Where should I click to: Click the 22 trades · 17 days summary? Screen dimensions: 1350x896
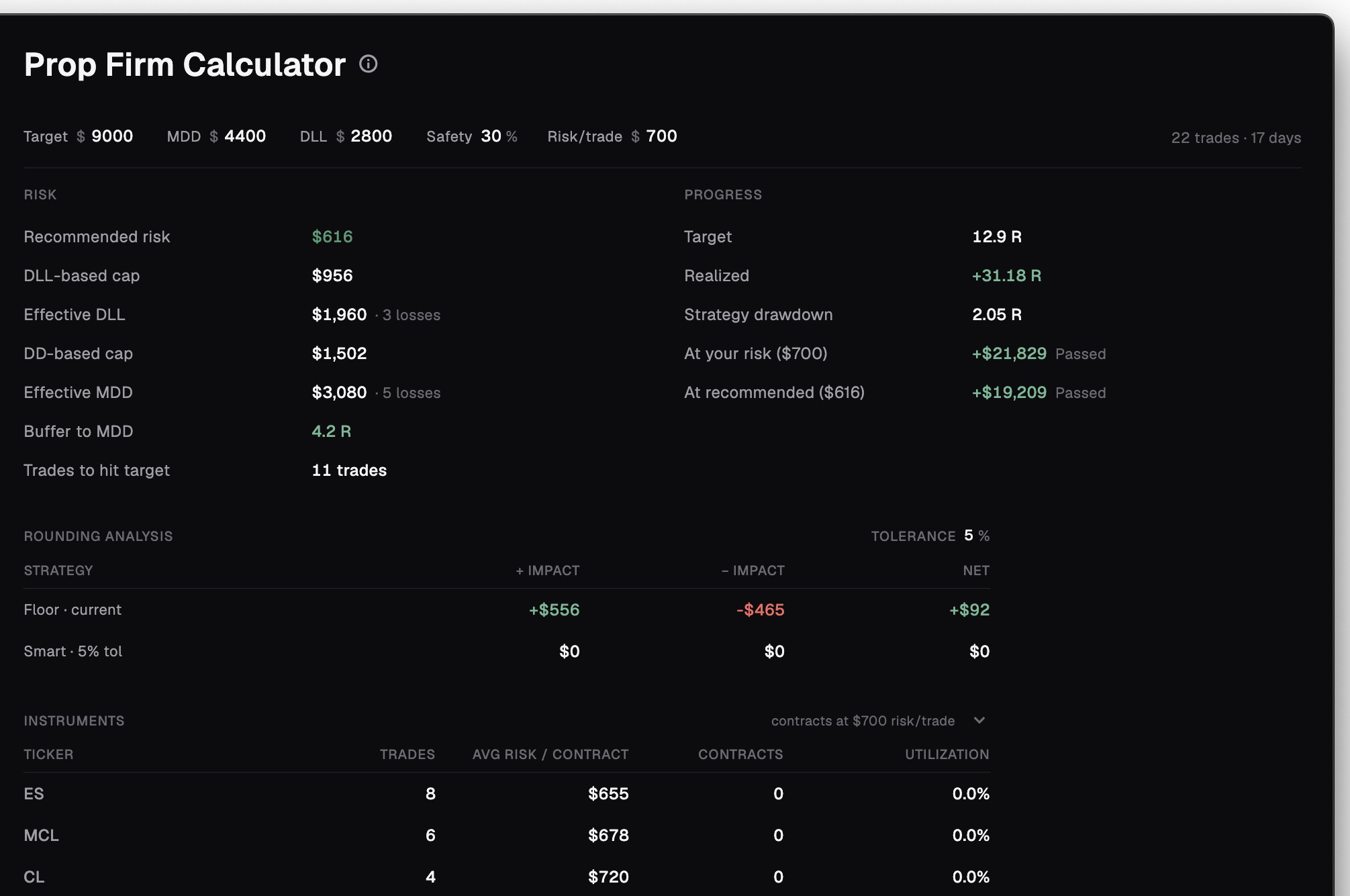click(1236, 138)
